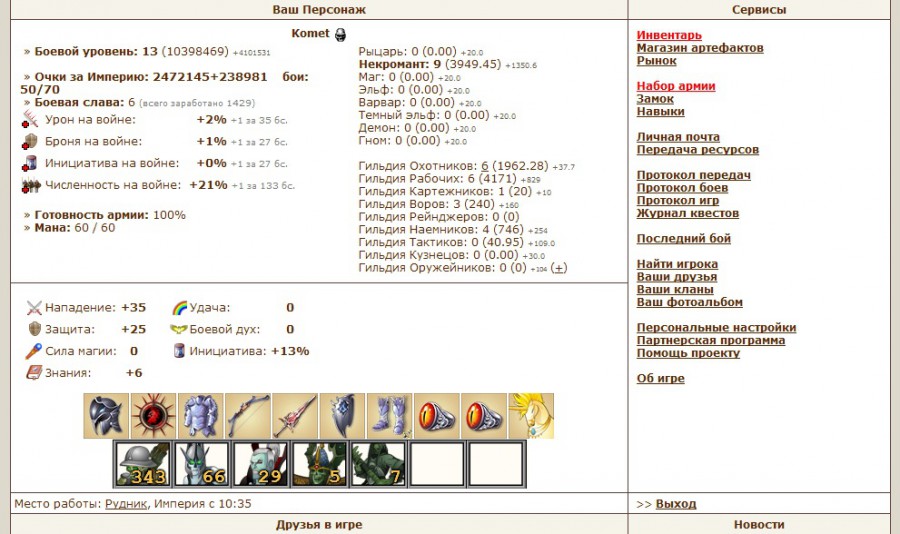Click the golden horse mount icon
The image size is (900, 534).
(532, 416)
